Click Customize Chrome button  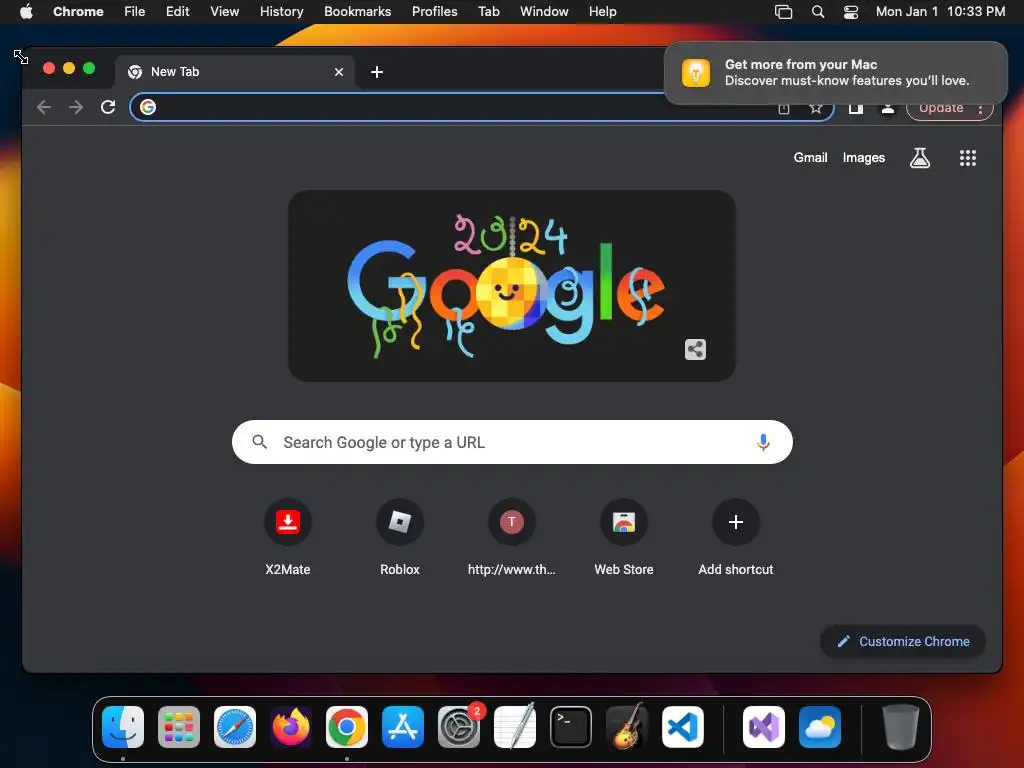click(x=903, y=641)
